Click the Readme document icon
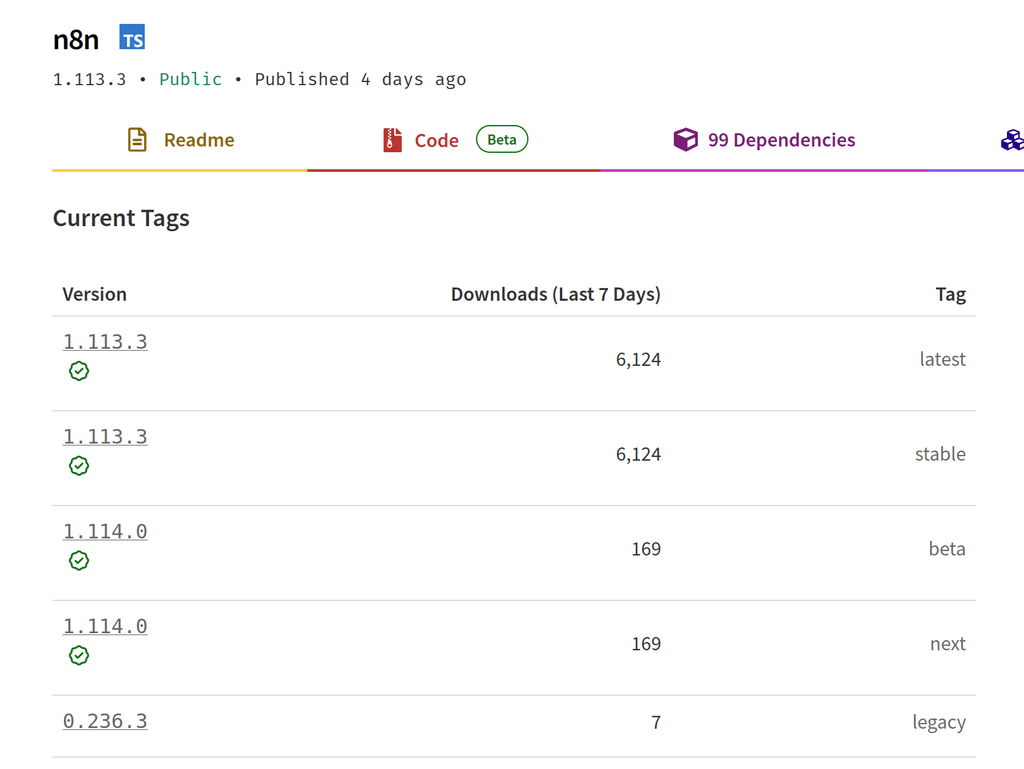1024x769 pixels. [137, 140]
